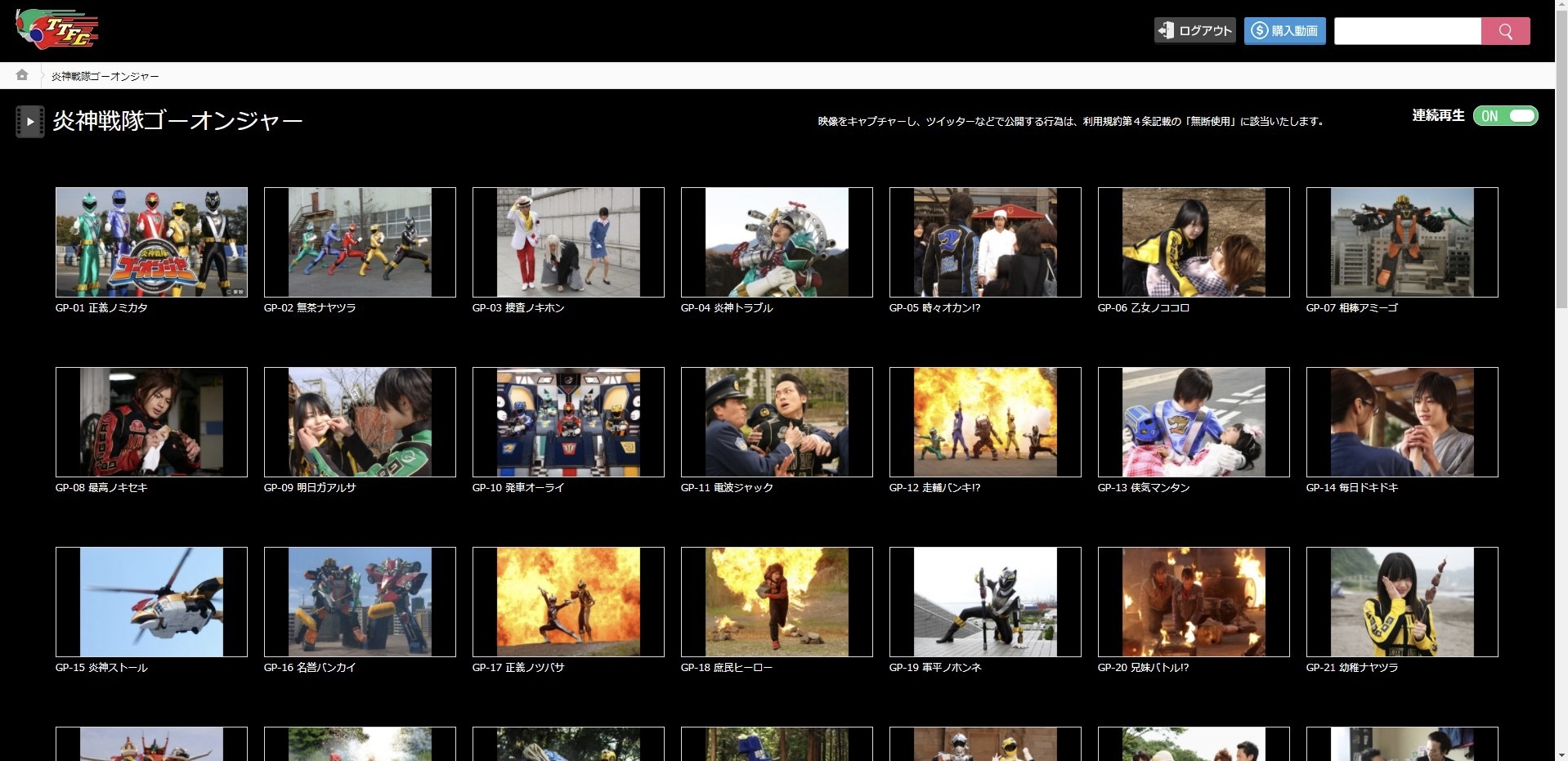Open 購入動画 purchased videos
This screenshot has width=1568, height=761.
(x=1284, y=31)
